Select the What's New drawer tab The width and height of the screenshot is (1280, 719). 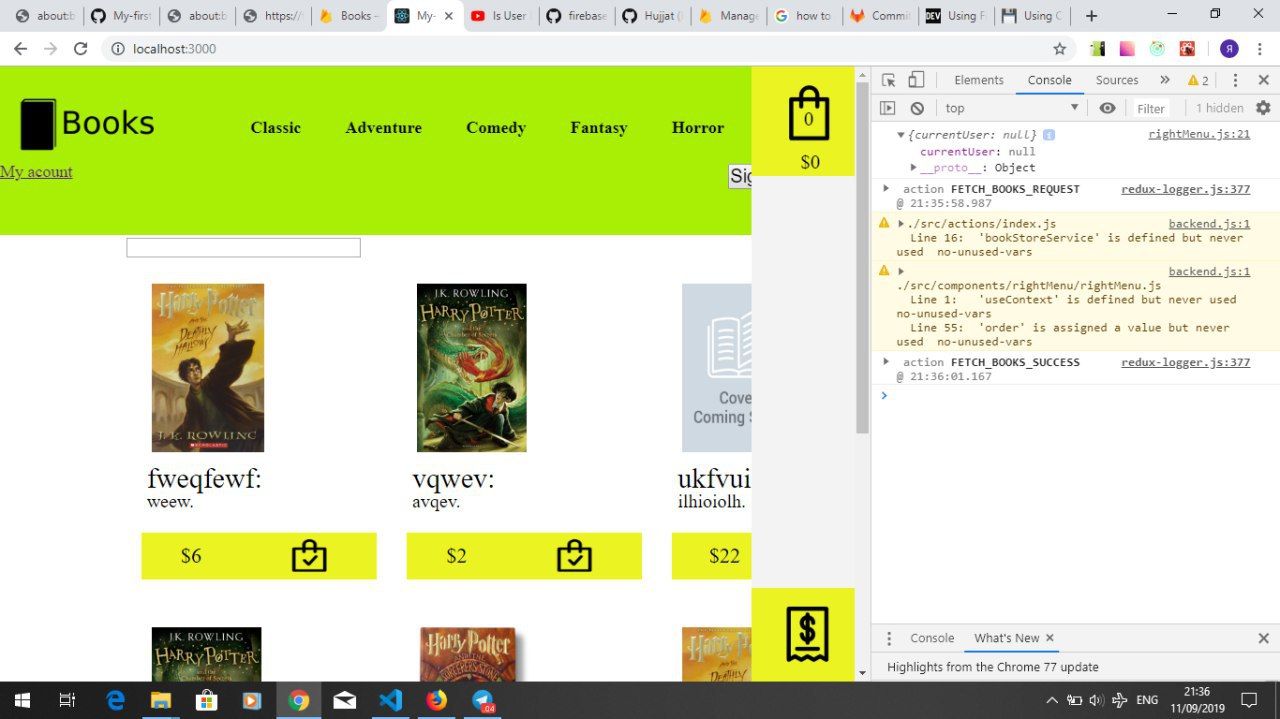1006,638
